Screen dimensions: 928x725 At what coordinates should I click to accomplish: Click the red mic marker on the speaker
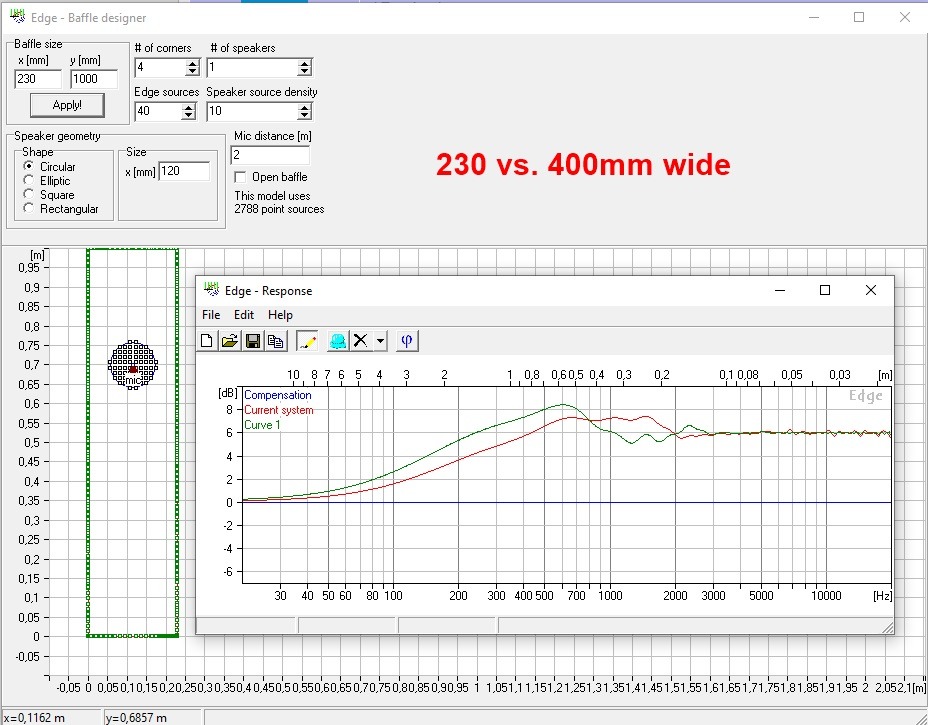coord(133,369)
